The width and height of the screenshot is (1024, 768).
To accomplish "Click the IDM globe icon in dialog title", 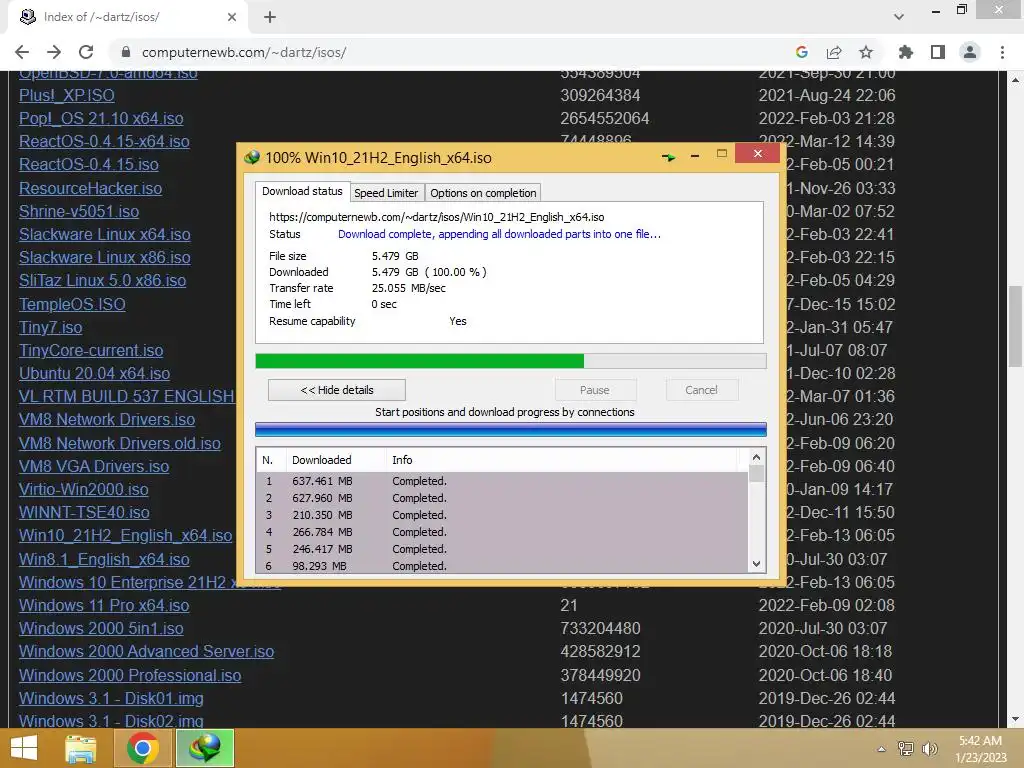I will pyautogui.click(x=251, y=157).
